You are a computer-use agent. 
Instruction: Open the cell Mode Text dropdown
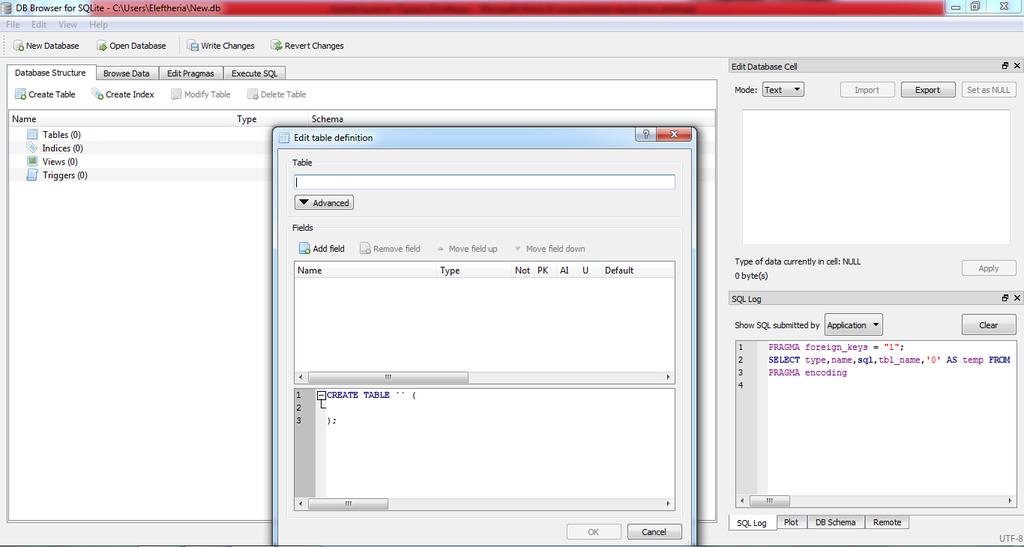click(783, 90)
